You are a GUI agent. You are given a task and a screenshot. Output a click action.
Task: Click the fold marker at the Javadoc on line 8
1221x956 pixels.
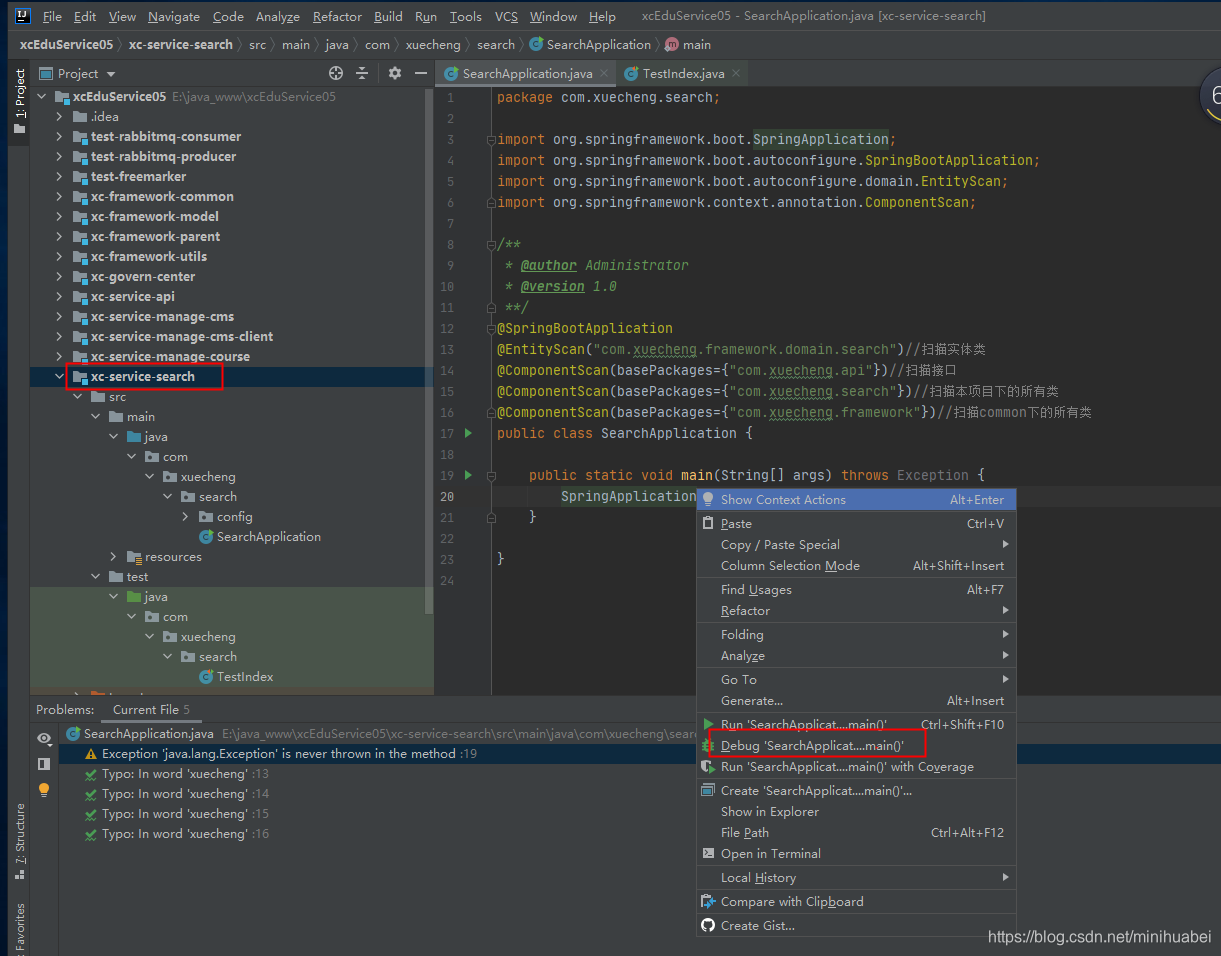click(490, 244)
